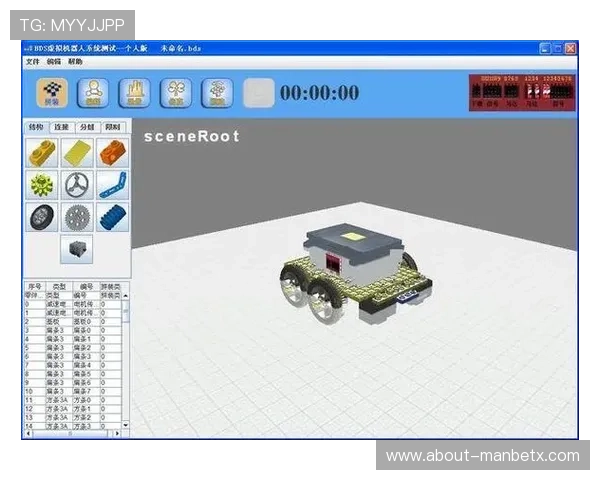Image resolution: width=600 pixels, height=480 pixels.
Task: Choose the blue worm gear part
Action: pos(112,217)
